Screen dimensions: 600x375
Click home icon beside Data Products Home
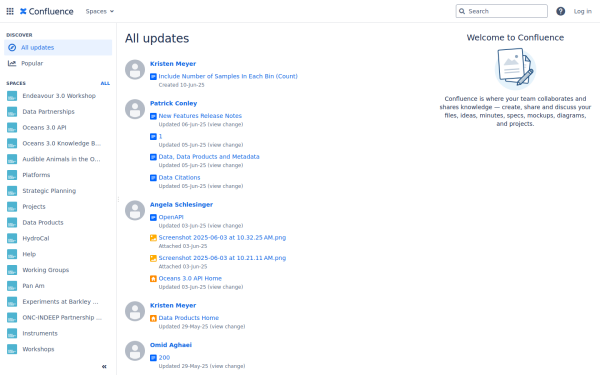pos(153,318)
